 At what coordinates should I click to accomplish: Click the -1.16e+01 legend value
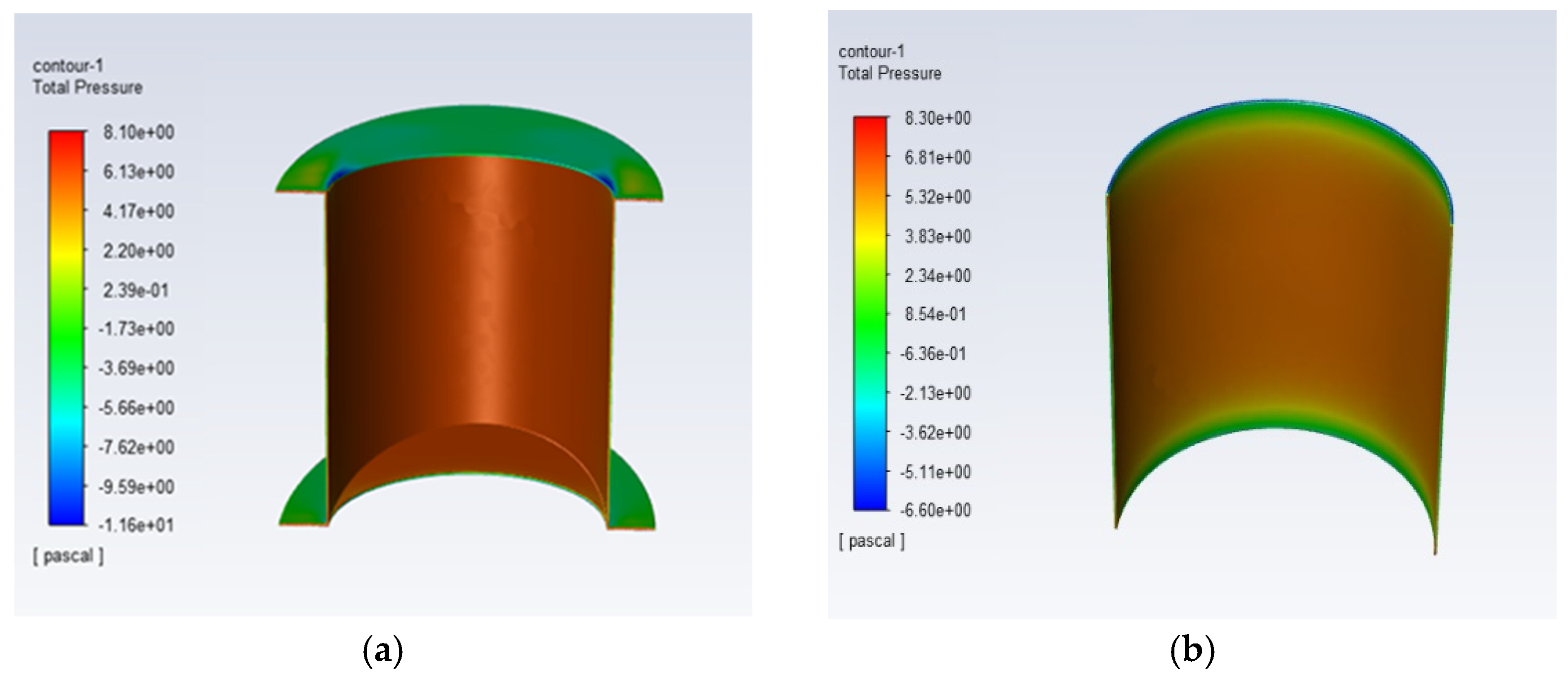(x=136, y=524)
